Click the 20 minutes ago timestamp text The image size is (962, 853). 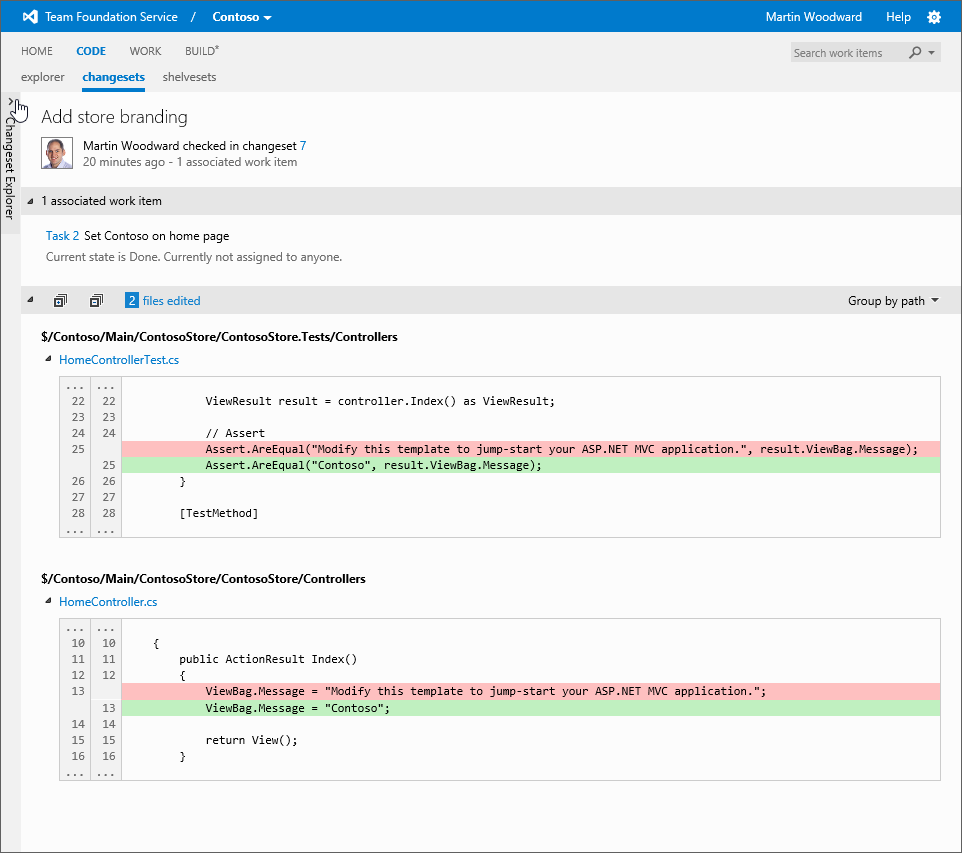124,162
